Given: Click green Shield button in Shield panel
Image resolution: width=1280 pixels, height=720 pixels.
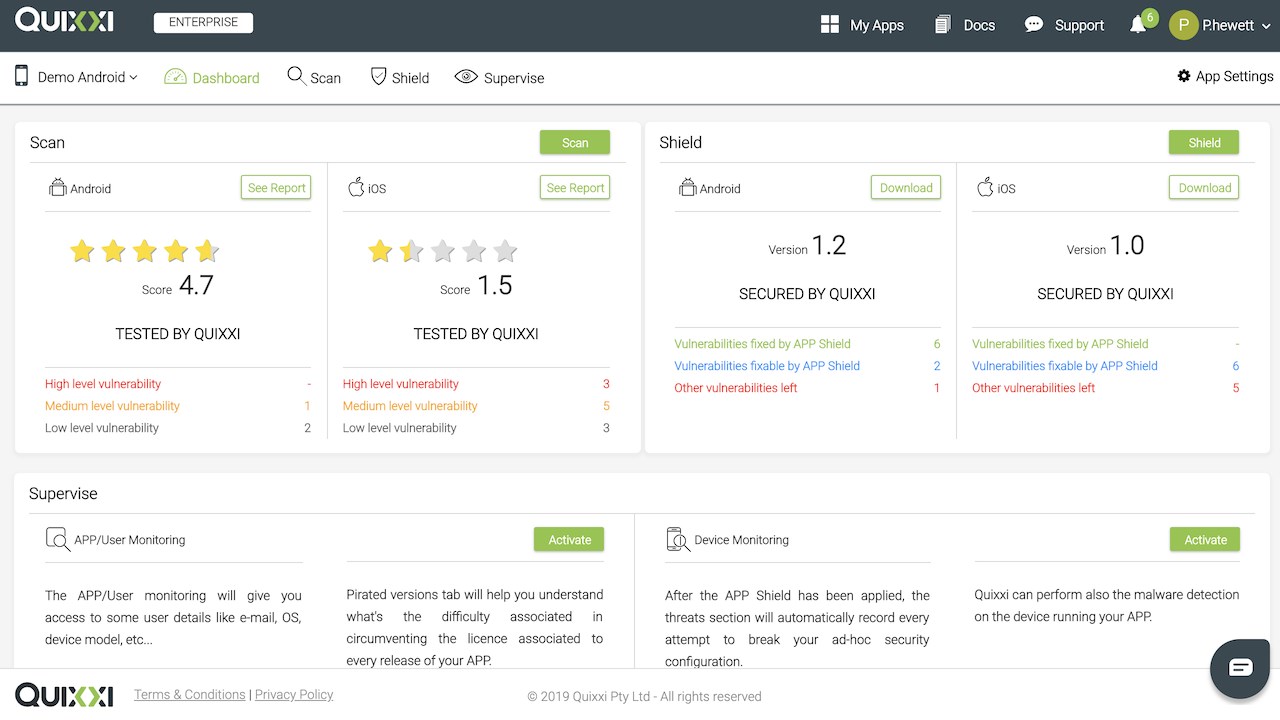Looking at the screenshot, I should pos(1204,142).
